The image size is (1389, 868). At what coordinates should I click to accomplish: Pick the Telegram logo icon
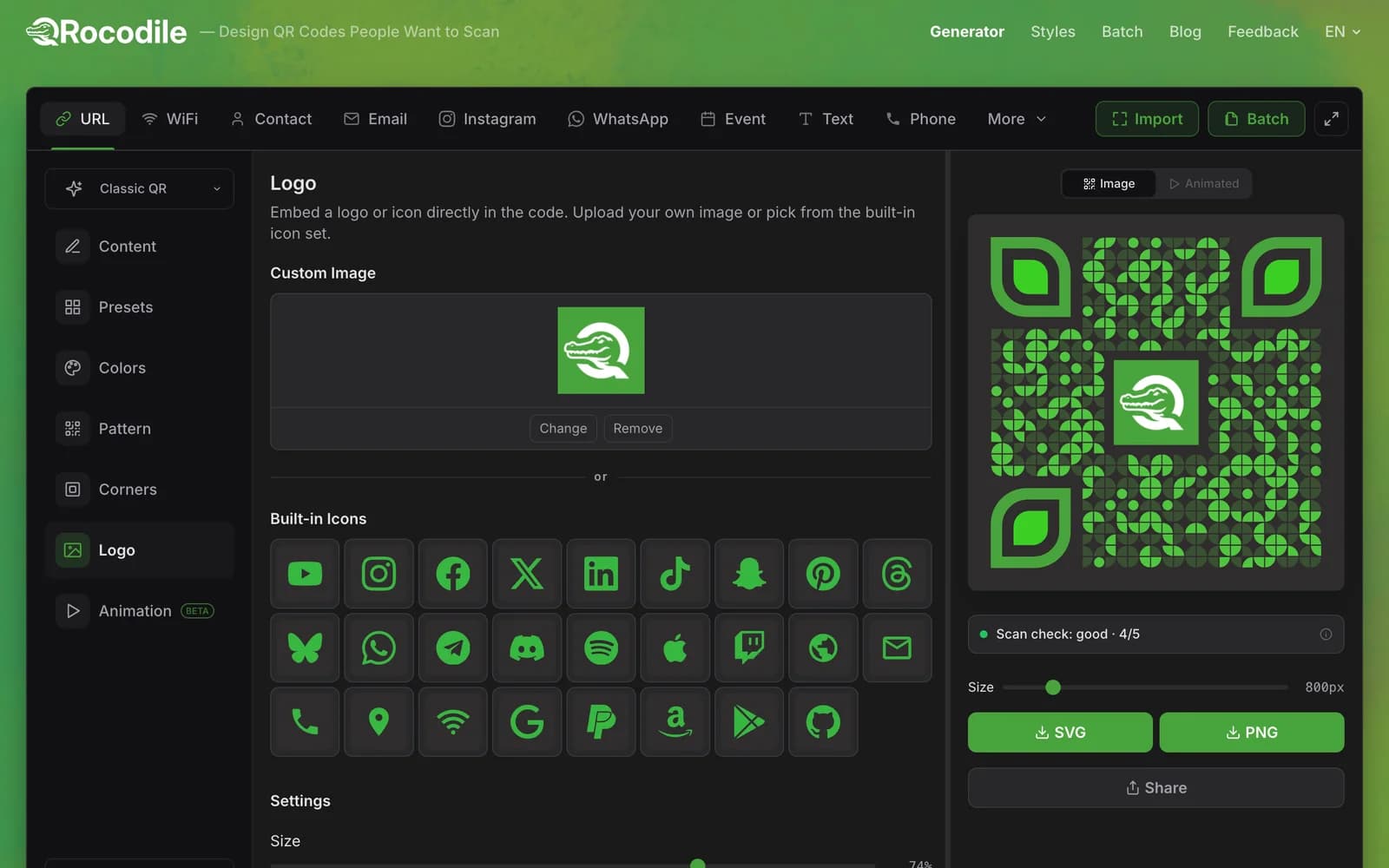pos(453,648)
